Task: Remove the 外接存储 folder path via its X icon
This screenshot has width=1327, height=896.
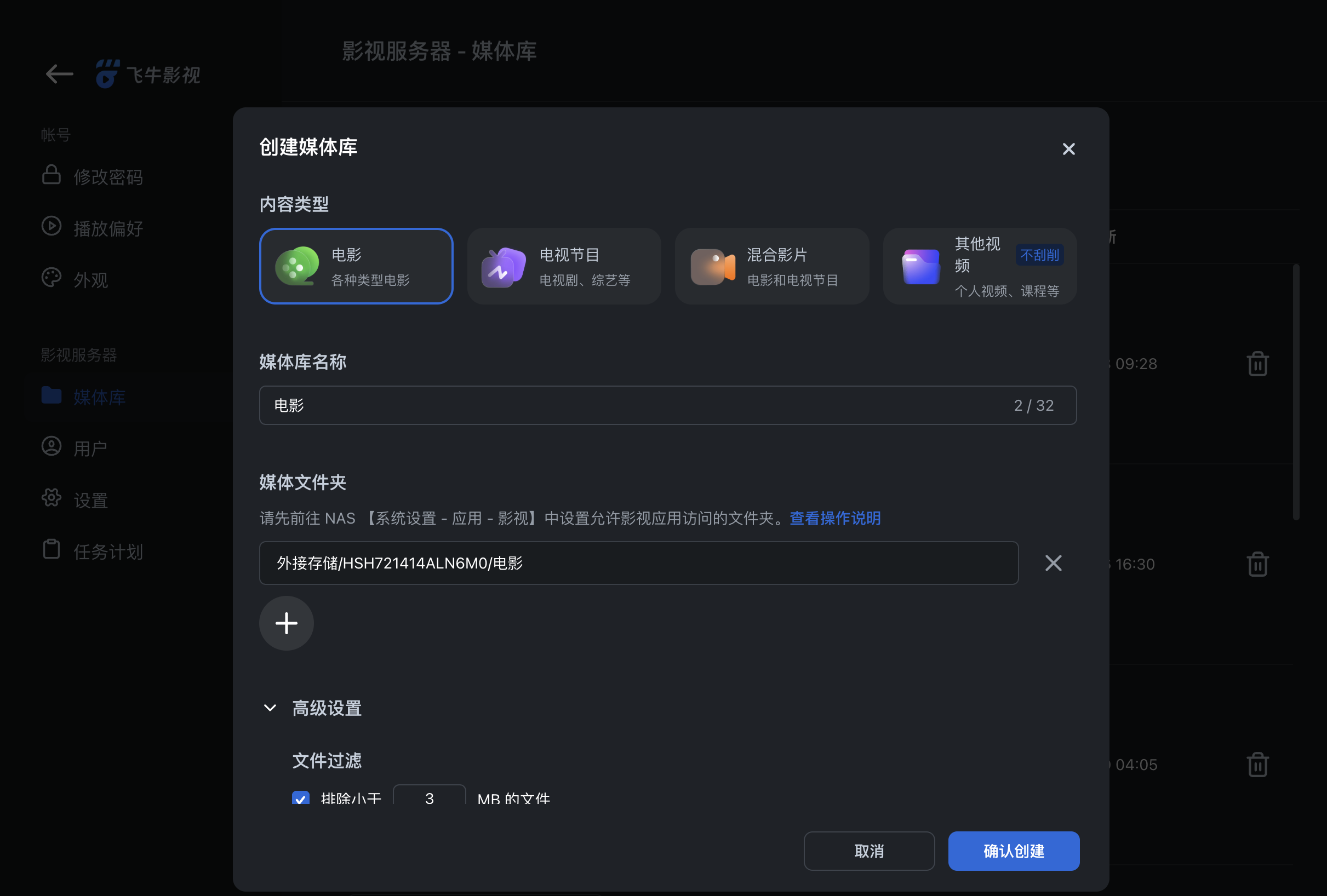Action: point(1053,563)
